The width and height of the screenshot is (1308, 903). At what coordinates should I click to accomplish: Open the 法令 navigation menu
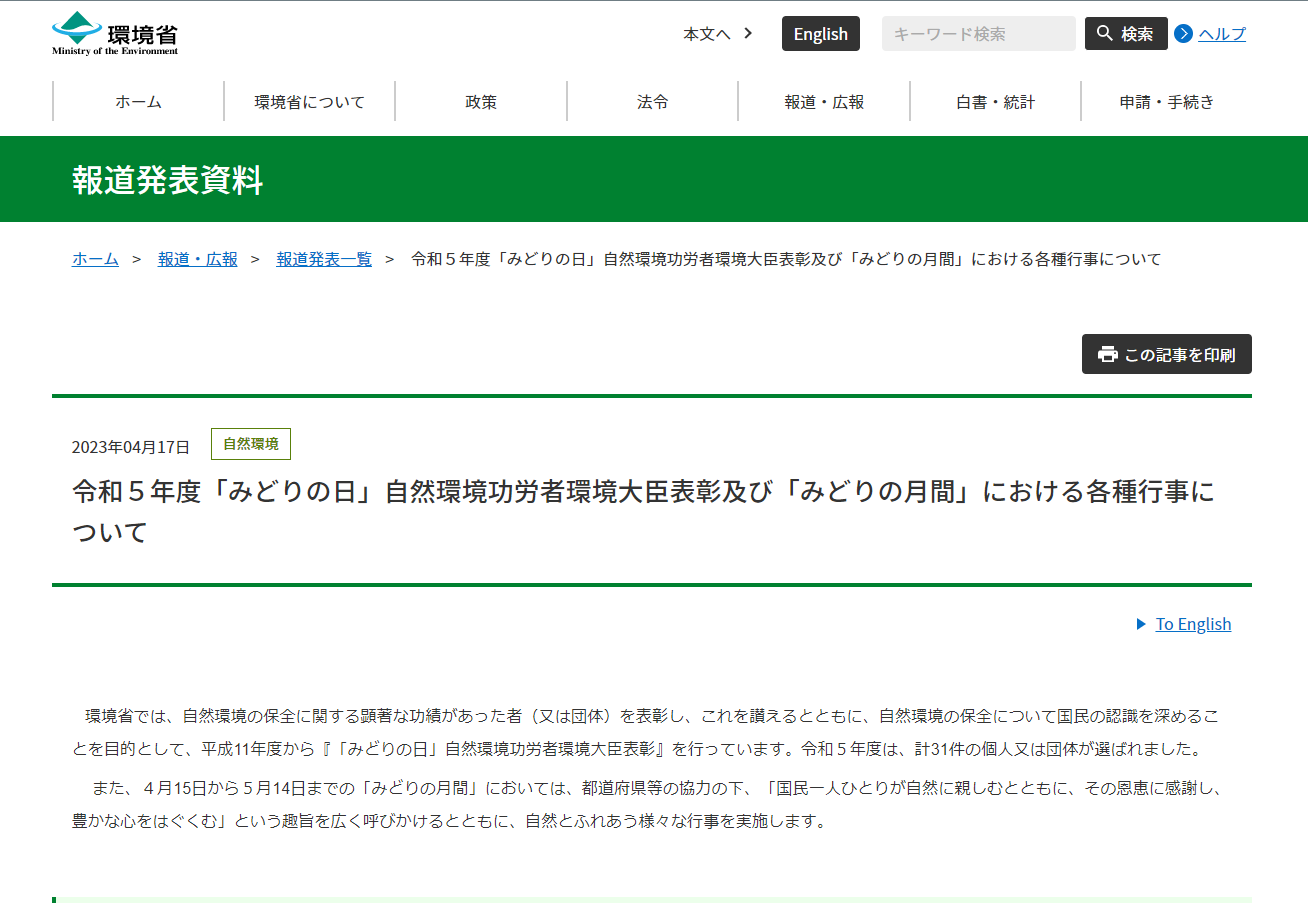point(652,101)
